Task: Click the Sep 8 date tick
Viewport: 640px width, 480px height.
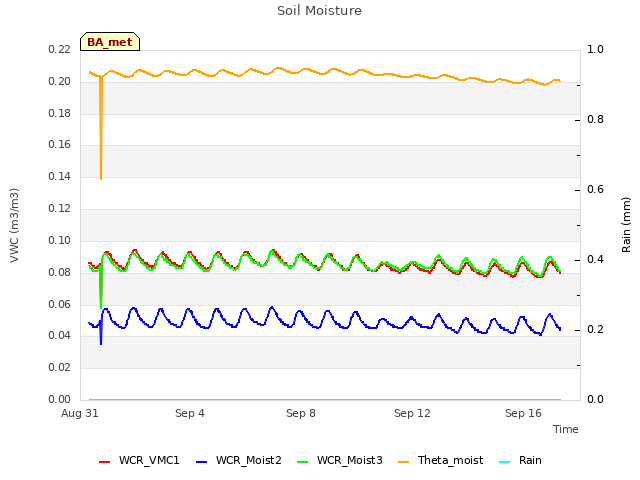Action: (301, 413)
